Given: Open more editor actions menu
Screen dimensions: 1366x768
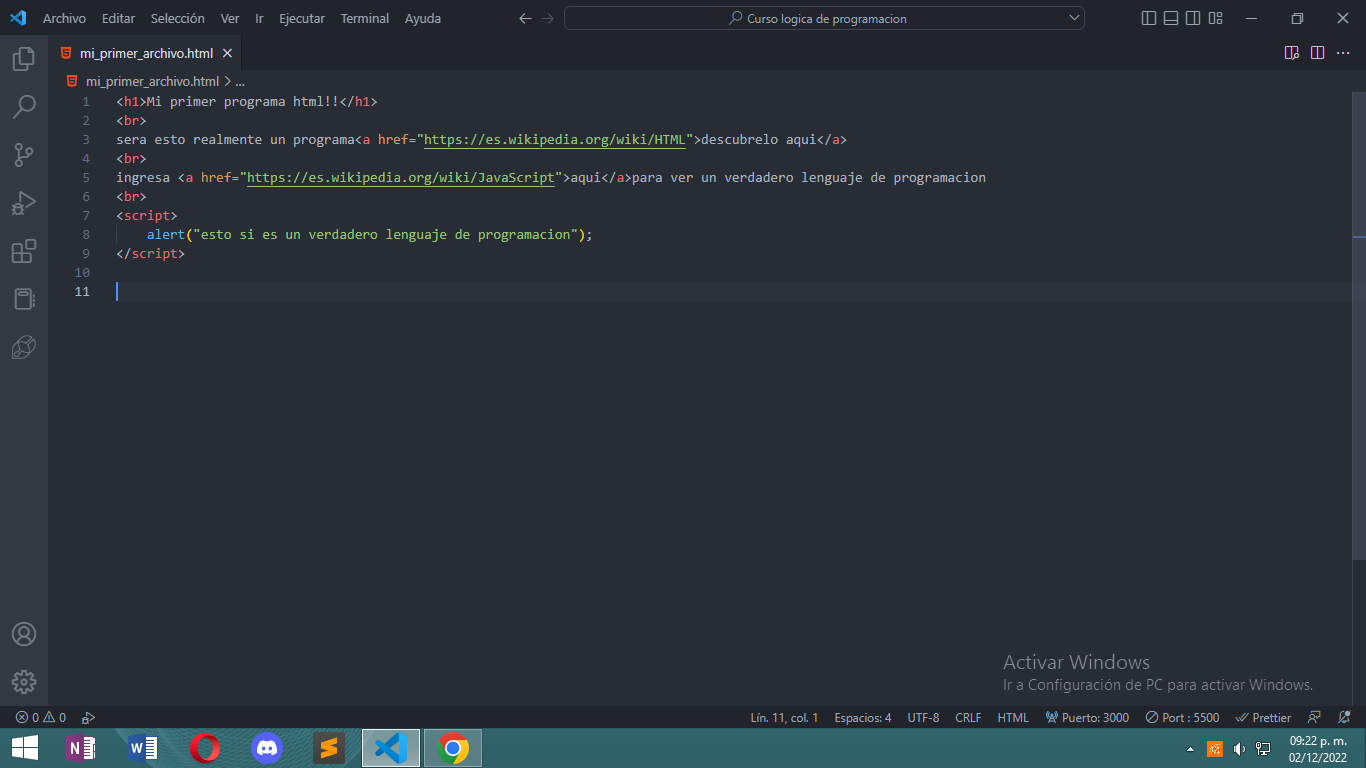Looking at the screenshot, I should (x=1344, y=53).
